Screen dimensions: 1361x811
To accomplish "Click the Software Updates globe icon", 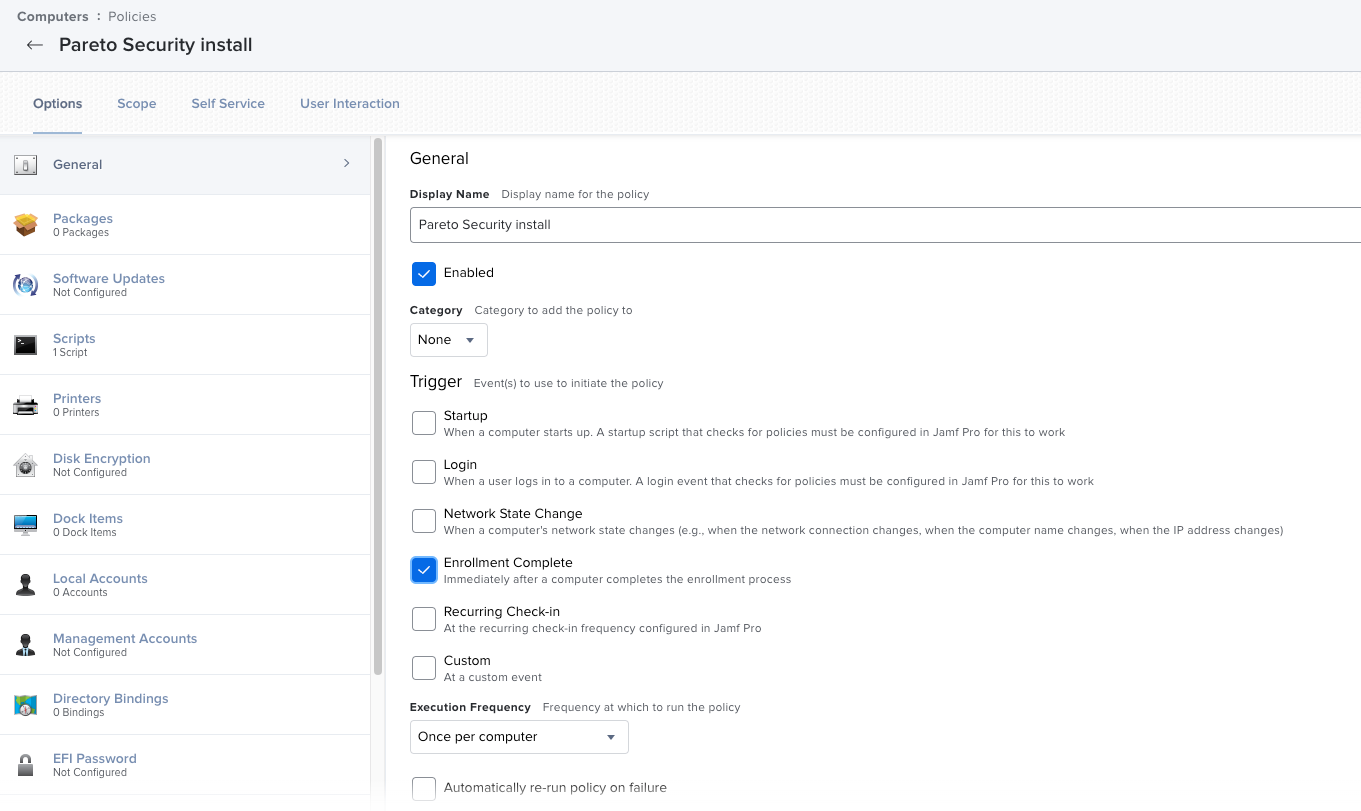I will pos(26,285).
